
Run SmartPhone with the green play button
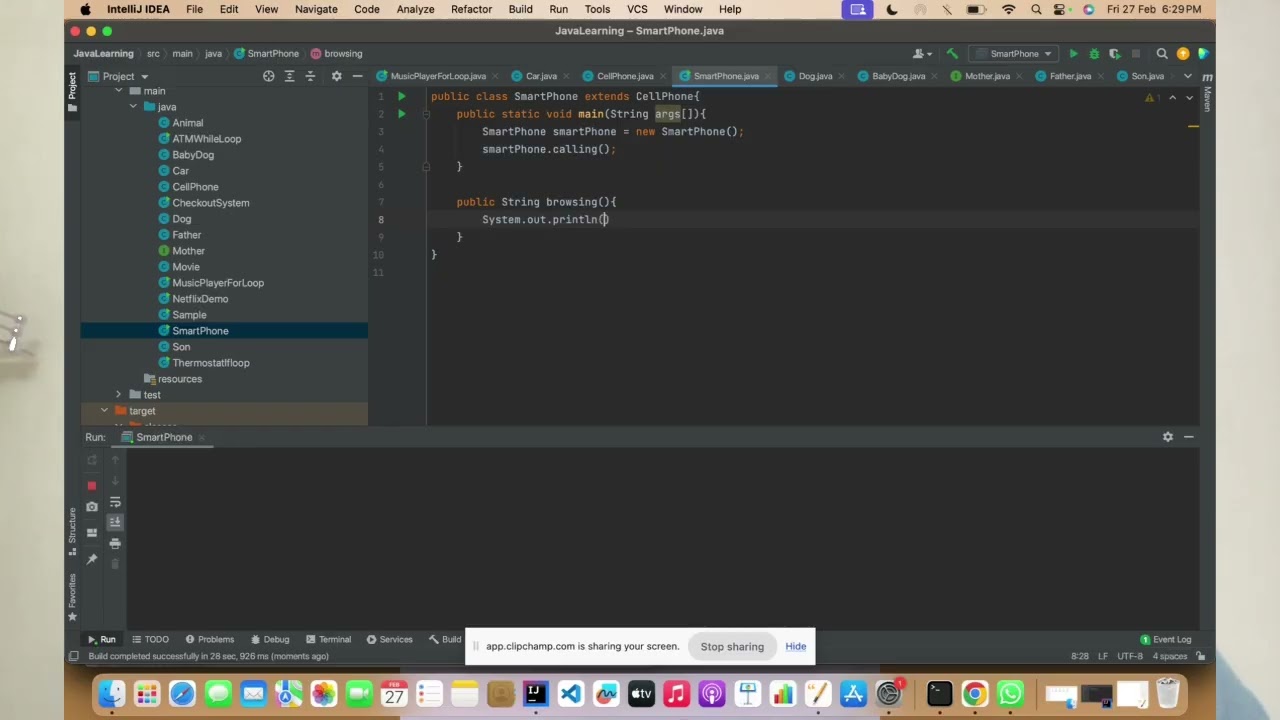tap(1073, 54)
